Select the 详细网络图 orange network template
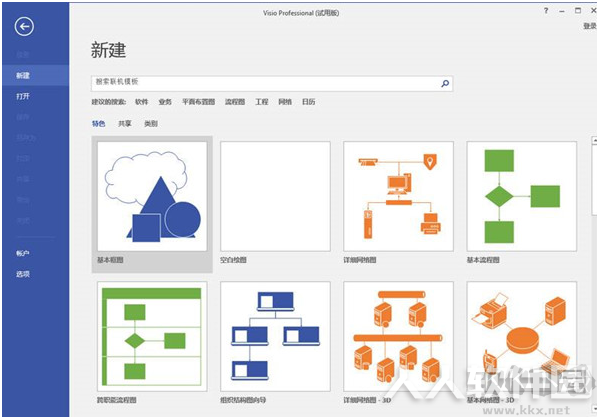597x417 pixels. (x=398, y=197)
